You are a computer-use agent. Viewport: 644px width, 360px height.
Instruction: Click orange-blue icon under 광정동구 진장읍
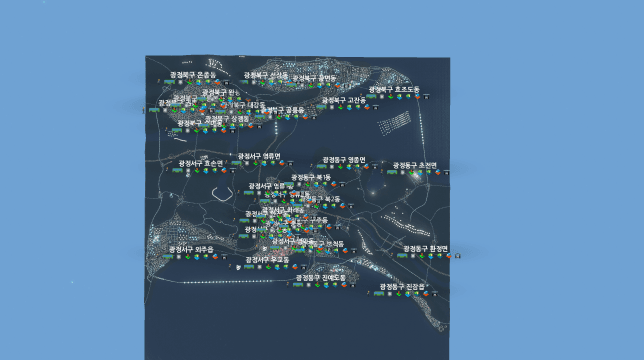pos(426,294)
